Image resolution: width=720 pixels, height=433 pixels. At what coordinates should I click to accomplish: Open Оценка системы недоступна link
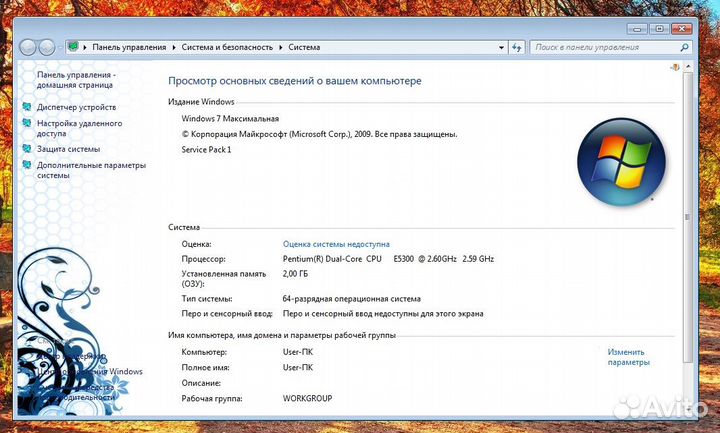click(x=336, y=244)
